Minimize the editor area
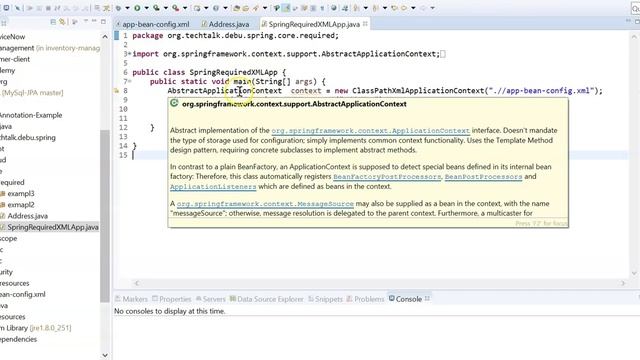The height and width of the screenshot is (360, 640). (x=629, y=20)
